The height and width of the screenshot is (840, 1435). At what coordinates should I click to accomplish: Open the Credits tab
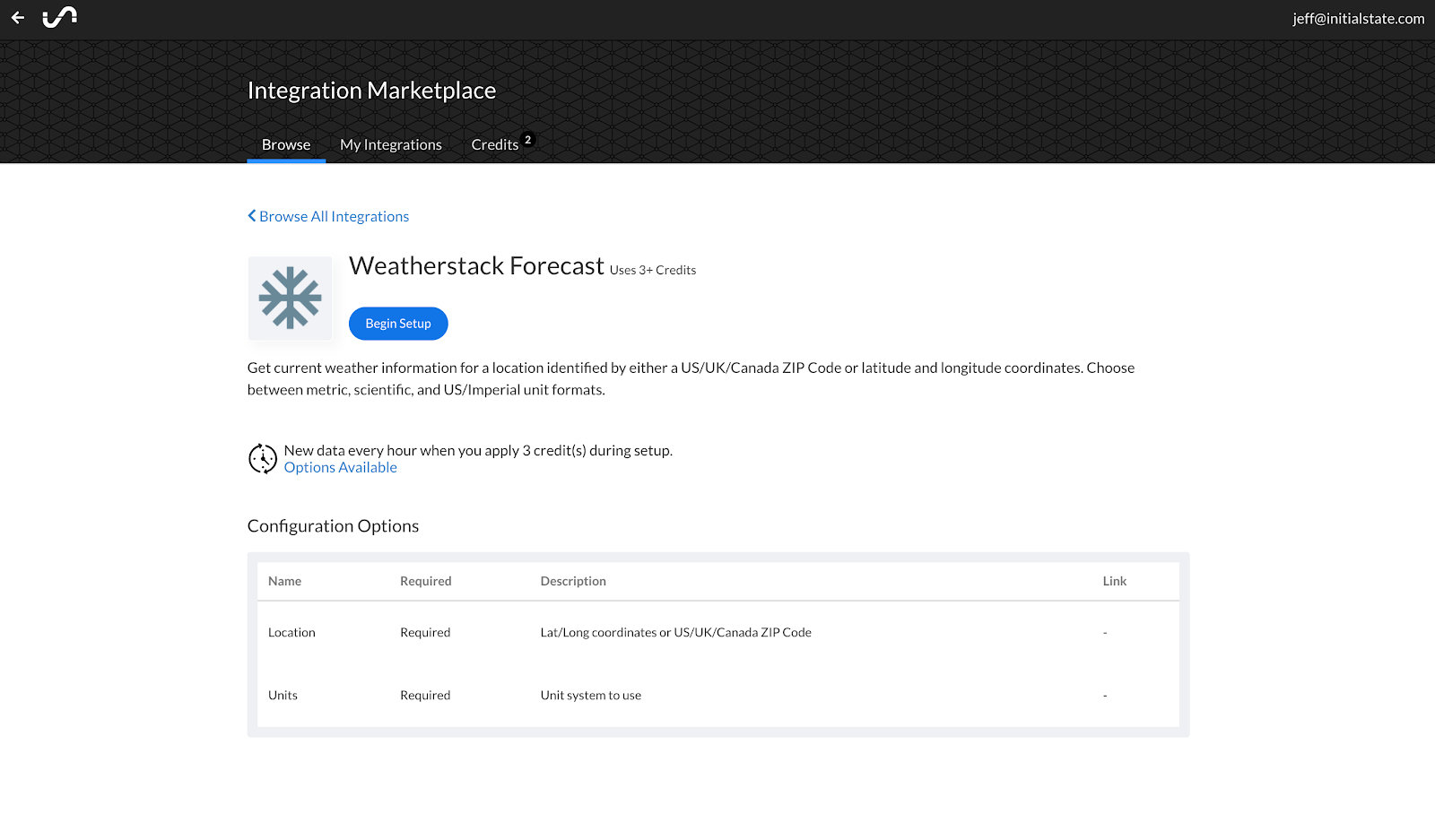[495, 144]
